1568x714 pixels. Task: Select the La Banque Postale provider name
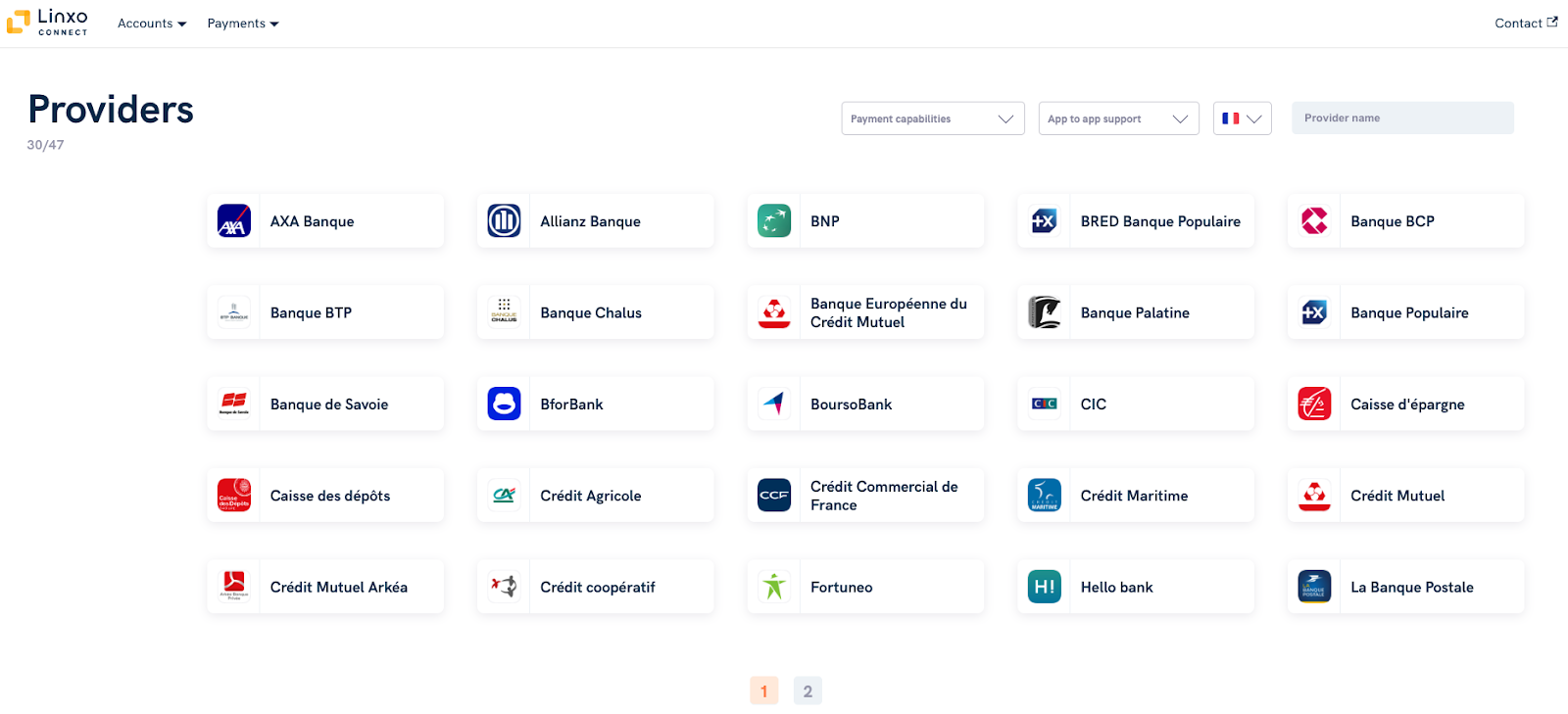1412,587
